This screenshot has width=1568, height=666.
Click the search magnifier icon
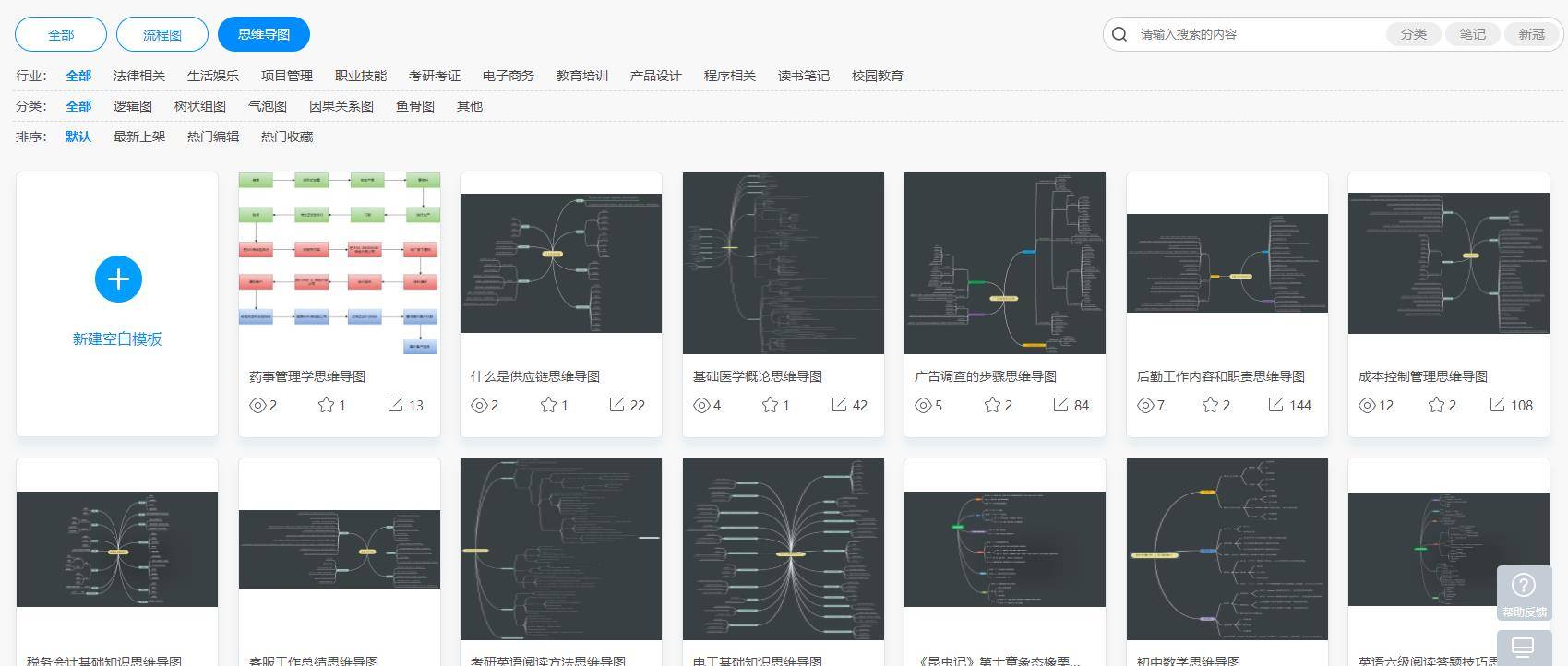pos(1119,34)
